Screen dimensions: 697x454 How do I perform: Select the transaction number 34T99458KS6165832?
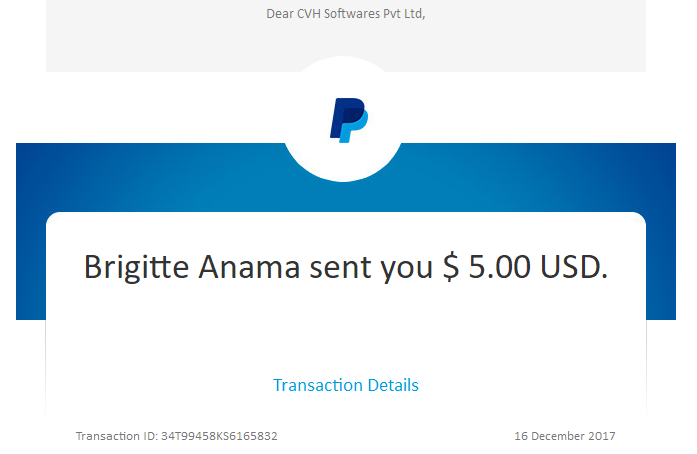point(219,436)
